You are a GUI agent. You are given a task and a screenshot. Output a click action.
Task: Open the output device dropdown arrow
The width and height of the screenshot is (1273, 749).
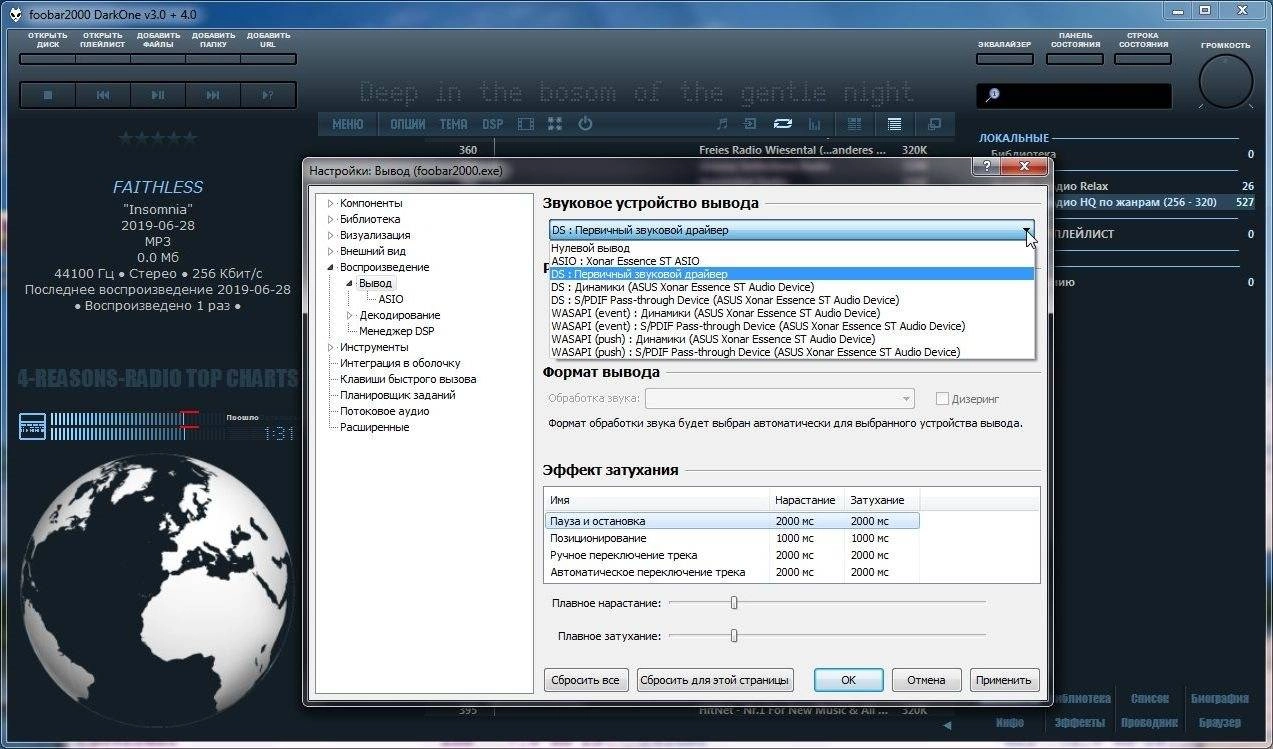tap(1026, 230)
